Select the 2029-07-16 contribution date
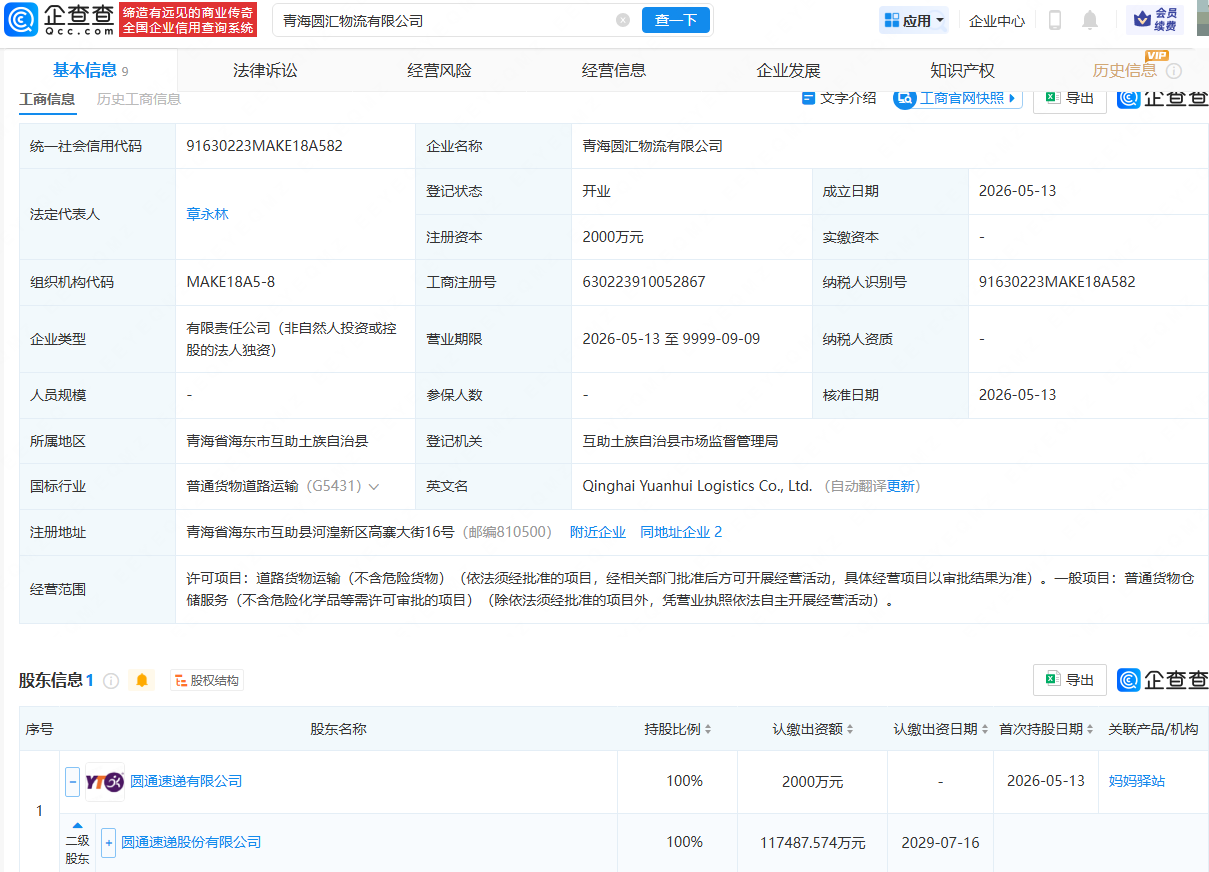The width and height of the screenshot is (1209, 872). click(940, 842)
